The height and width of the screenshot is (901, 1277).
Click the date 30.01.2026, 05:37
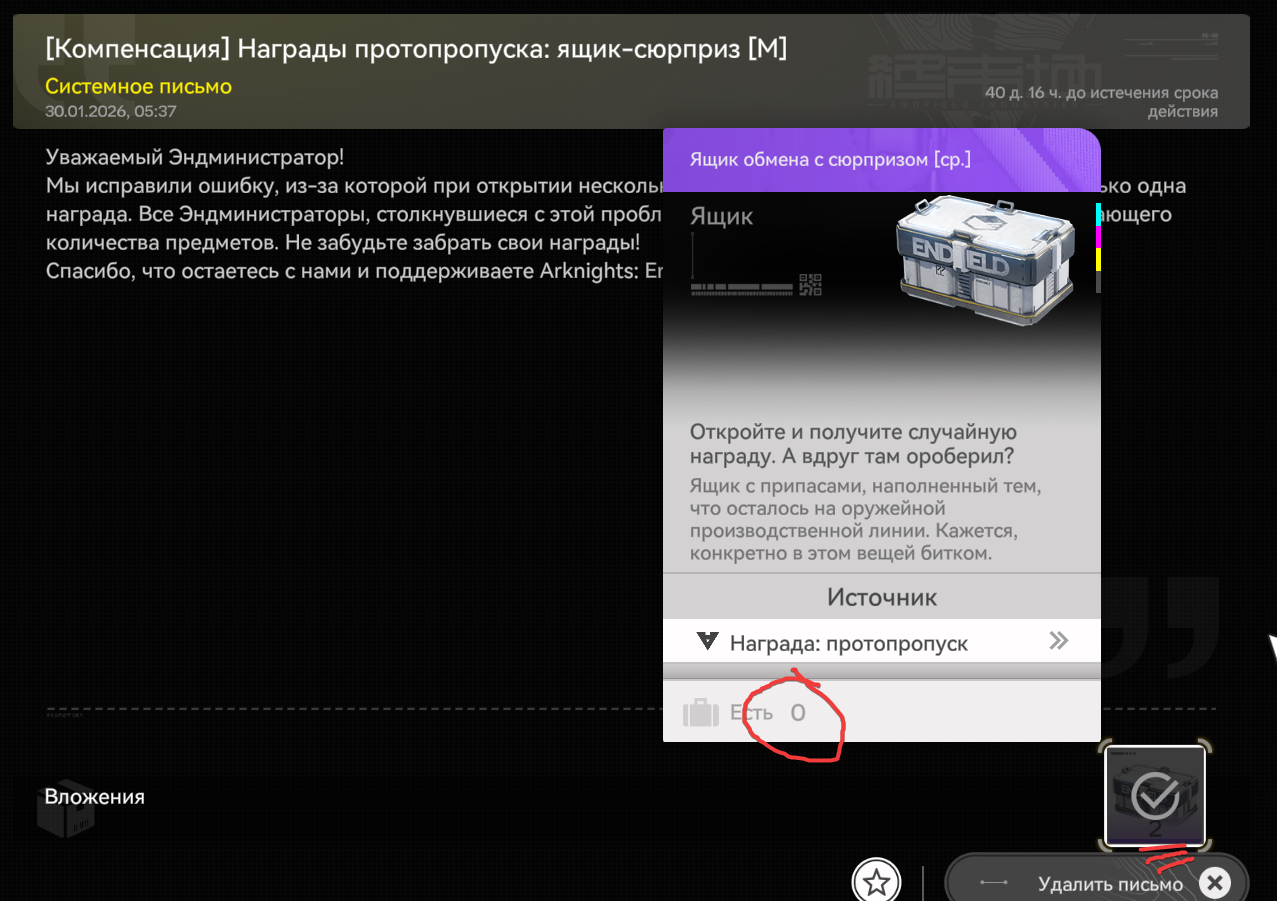111,111
